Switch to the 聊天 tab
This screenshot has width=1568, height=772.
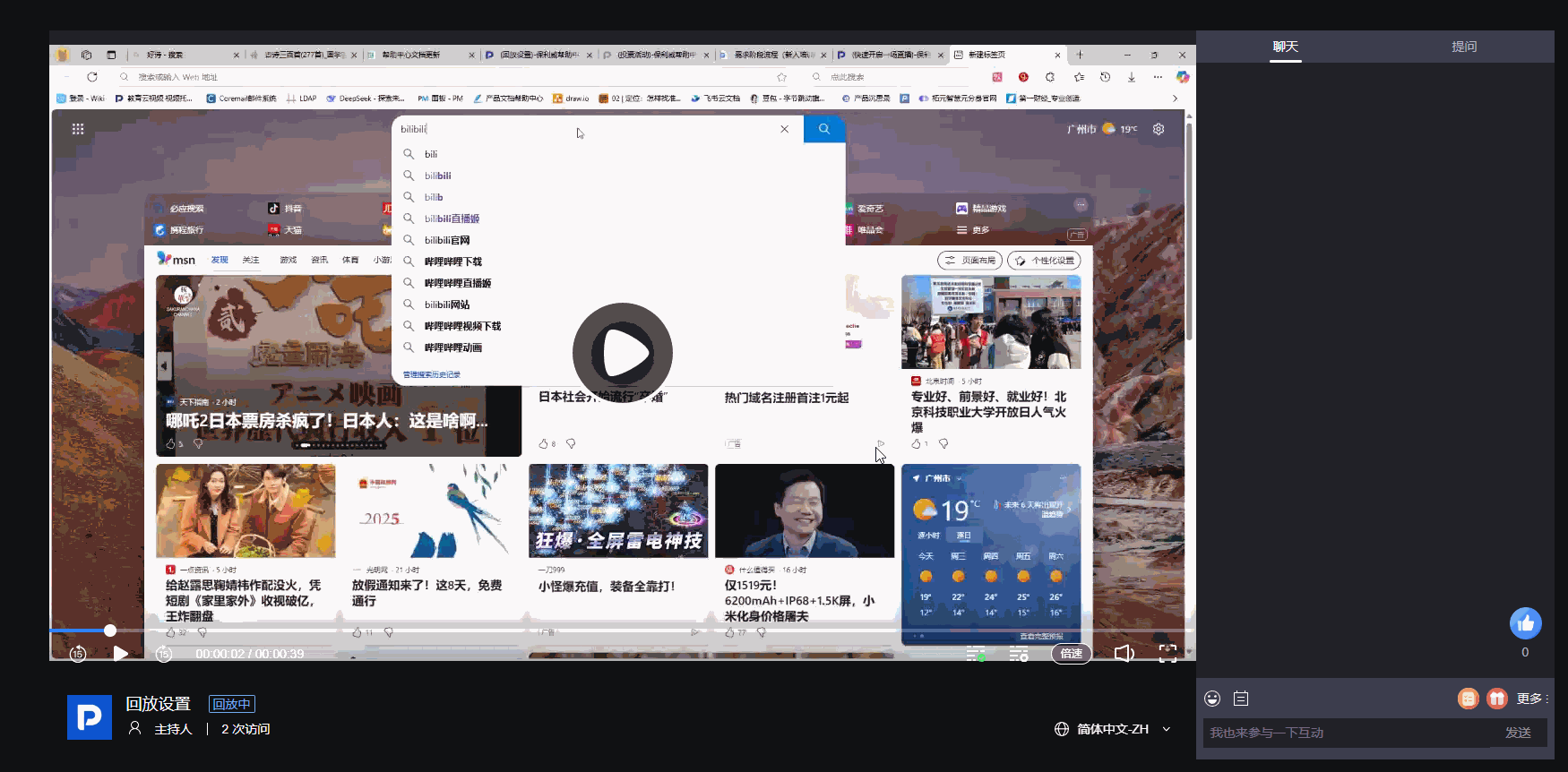pos(1286,47)
